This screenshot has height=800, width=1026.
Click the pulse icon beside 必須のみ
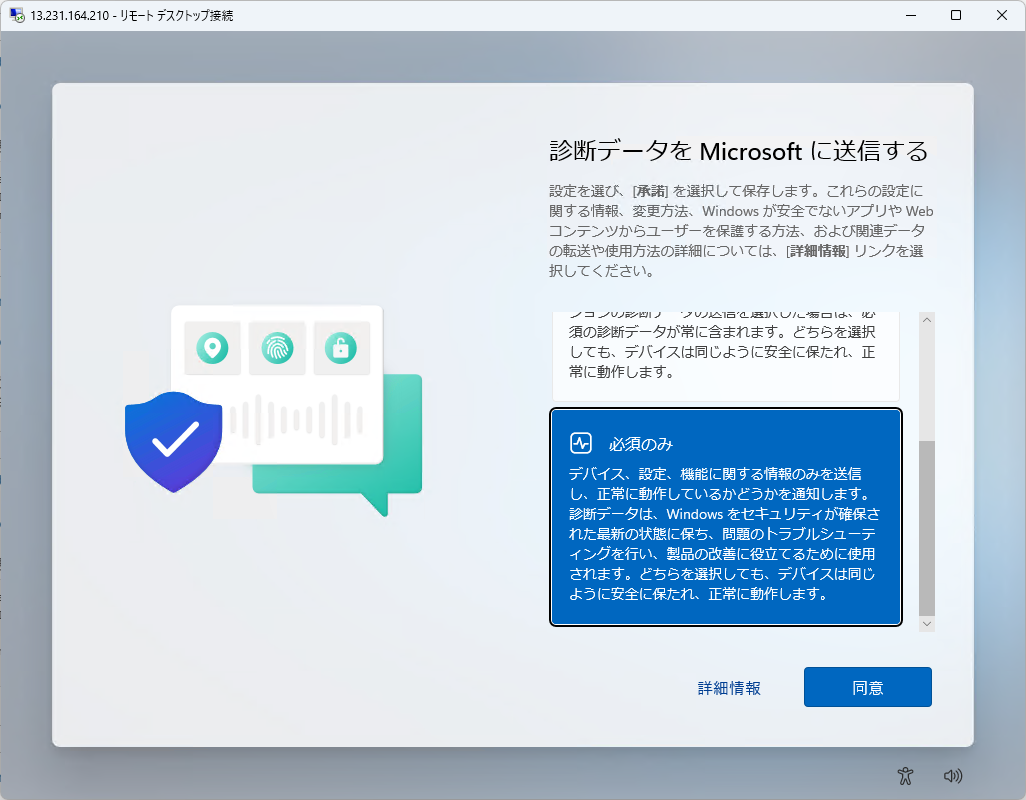pyautogui.click(x=581, y=443)
